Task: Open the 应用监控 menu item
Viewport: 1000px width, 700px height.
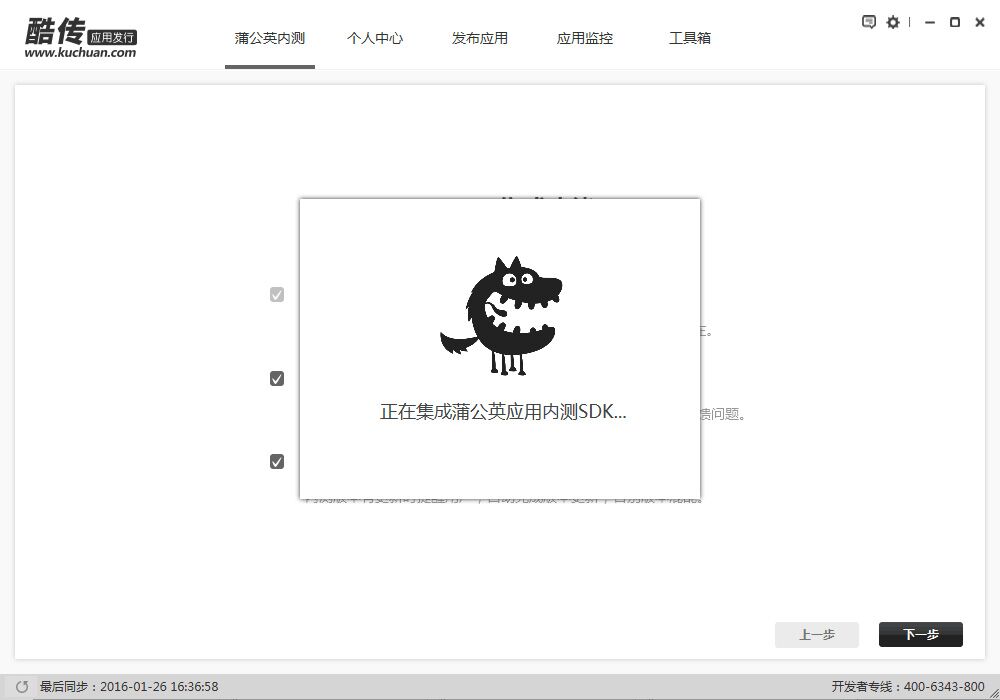Action: pos(584,37)
